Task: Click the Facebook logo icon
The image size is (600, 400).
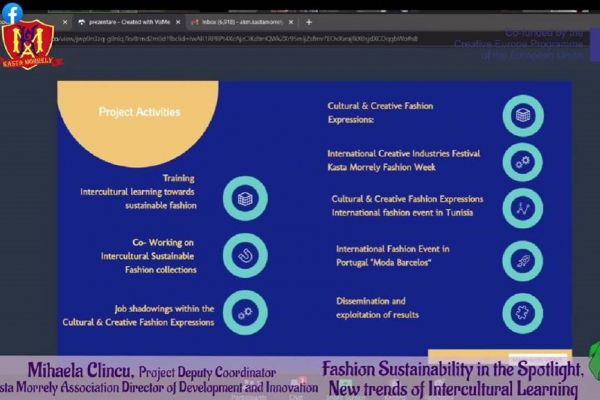Action: click(12, 13)
